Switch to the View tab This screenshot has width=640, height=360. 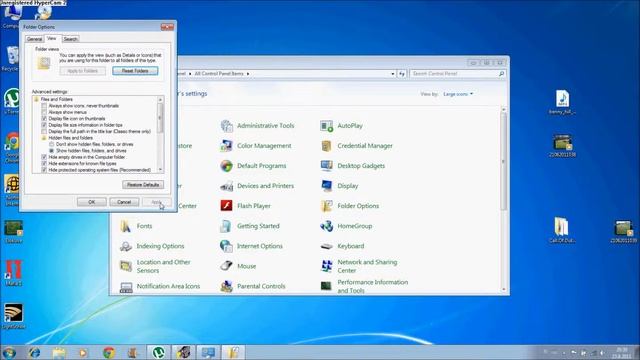tap(52, 38)
